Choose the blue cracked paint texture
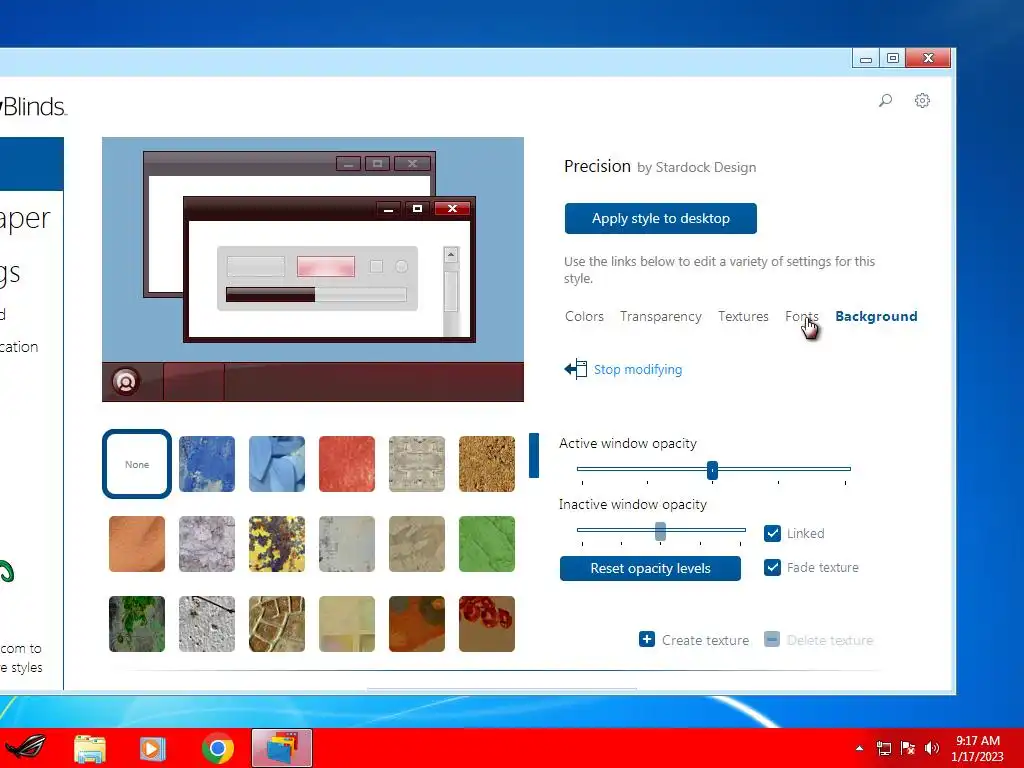The width and height of the screenshot is (1024, 768). [x=207, y=464]
